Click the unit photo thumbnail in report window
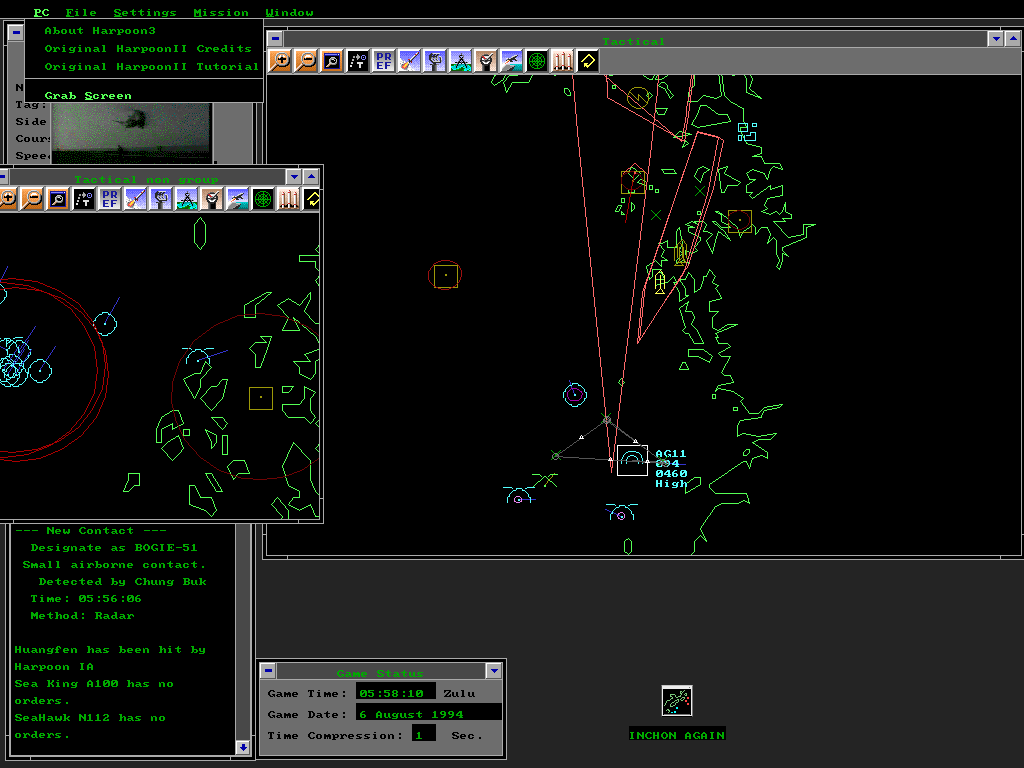1024x768 pixels. (131, 133)
